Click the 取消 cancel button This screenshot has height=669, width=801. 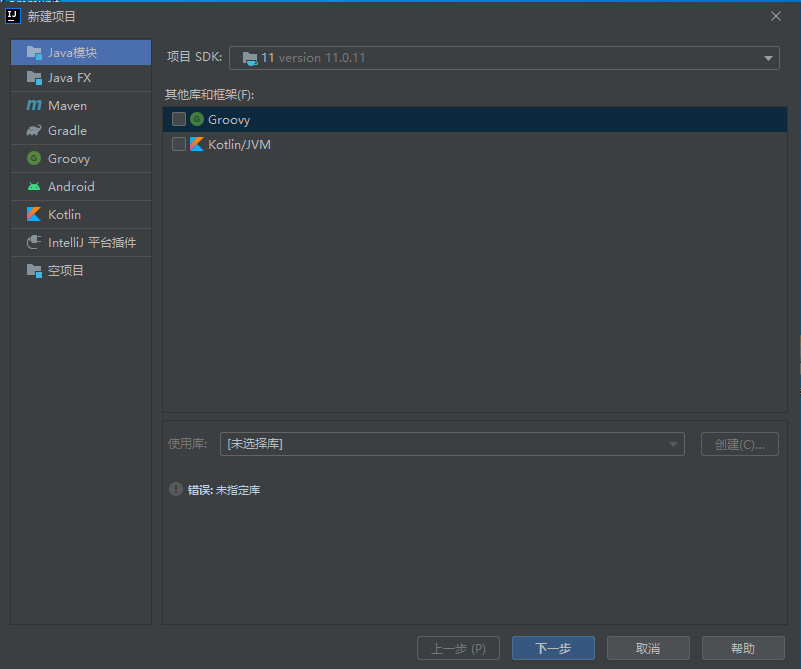[x=648, y=648]
